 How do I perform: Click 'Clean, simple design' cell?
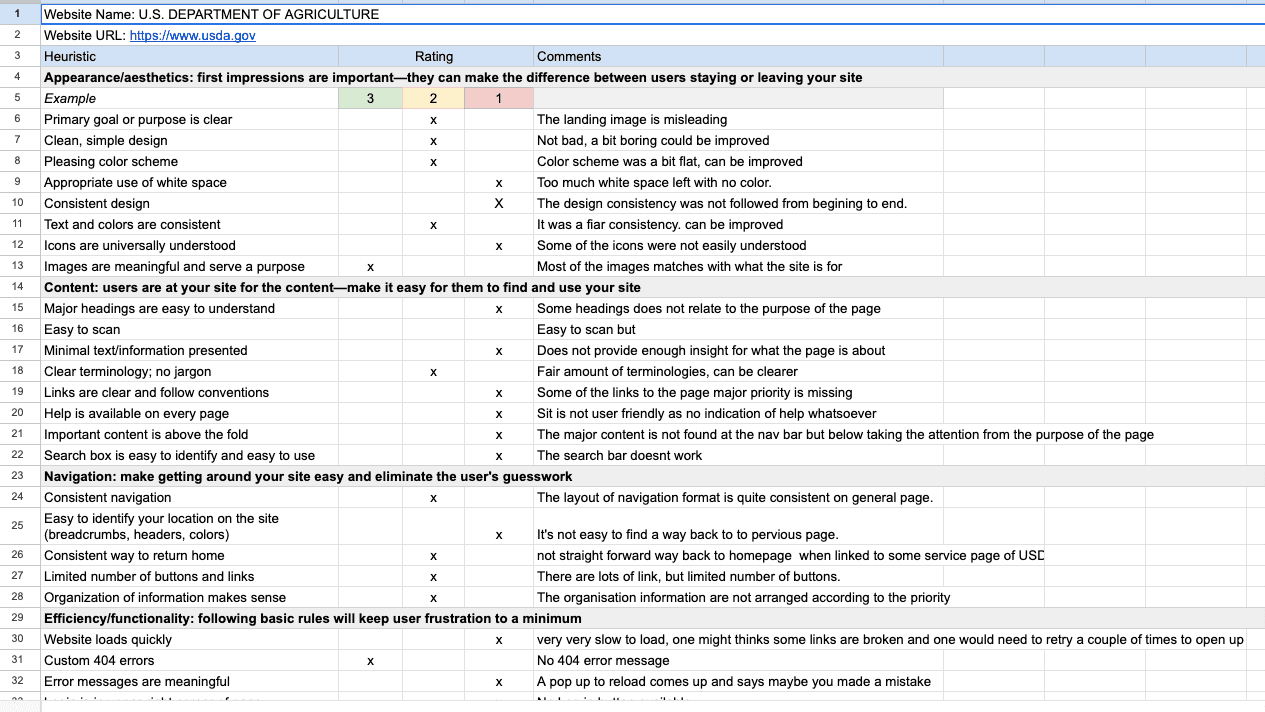[x=189, y=140]
